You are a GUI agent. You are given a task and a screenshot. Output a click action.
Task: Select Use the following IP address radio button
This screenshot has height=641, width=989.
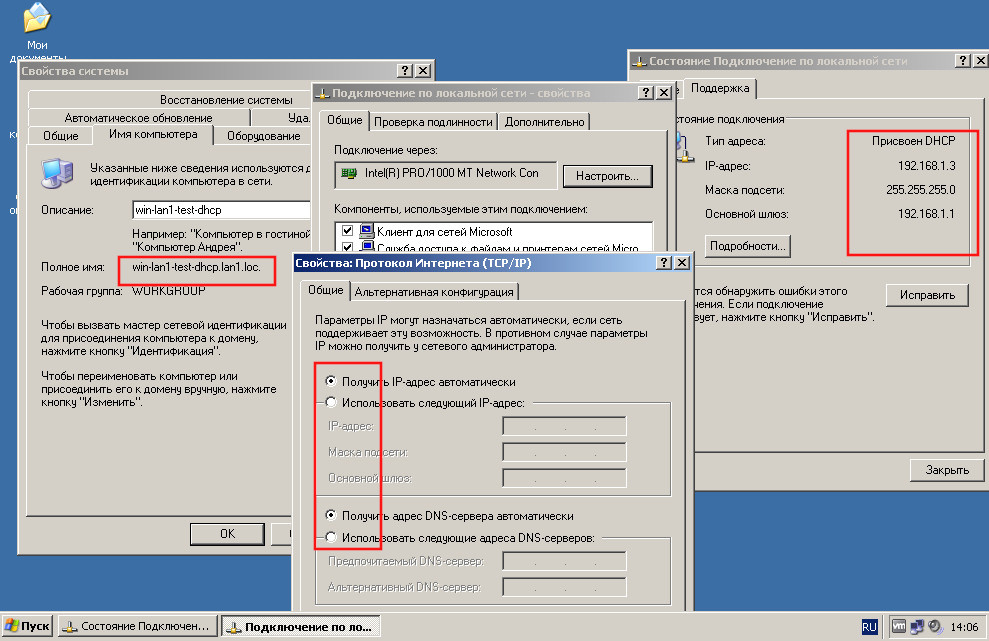coord(331,402)
